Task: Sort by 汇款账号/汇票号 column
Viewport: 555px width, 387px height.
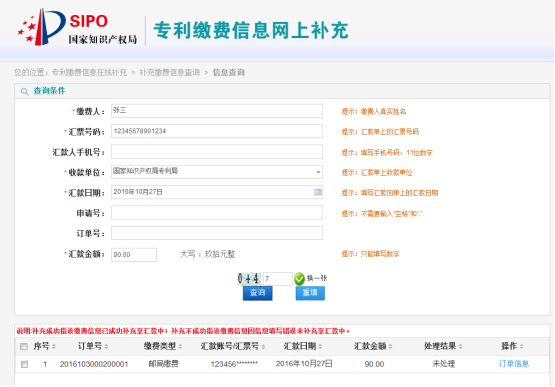Action: (x=233, y=346)
